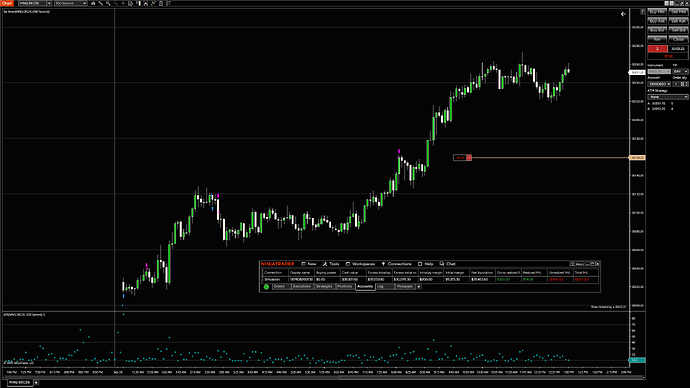The width and height of the screenshot is (690, 388).
Task: Select the crosshair cursor icon
Action: coord(123,3)
